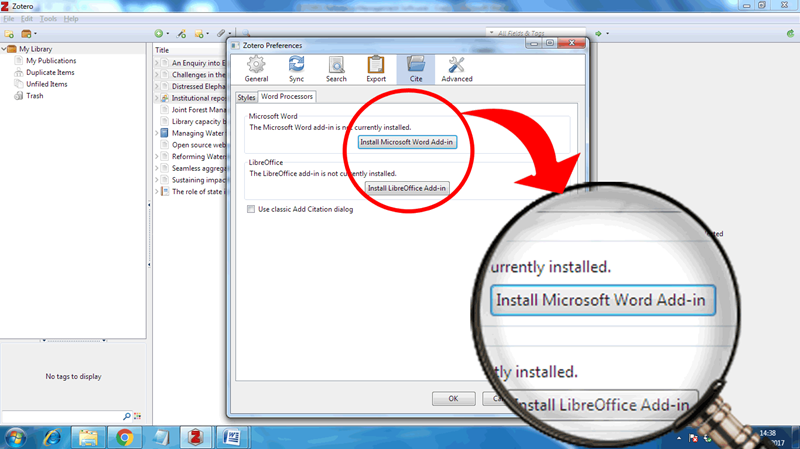
Task: Open Google Chrome from taskbar
Action: click(124, 437)
